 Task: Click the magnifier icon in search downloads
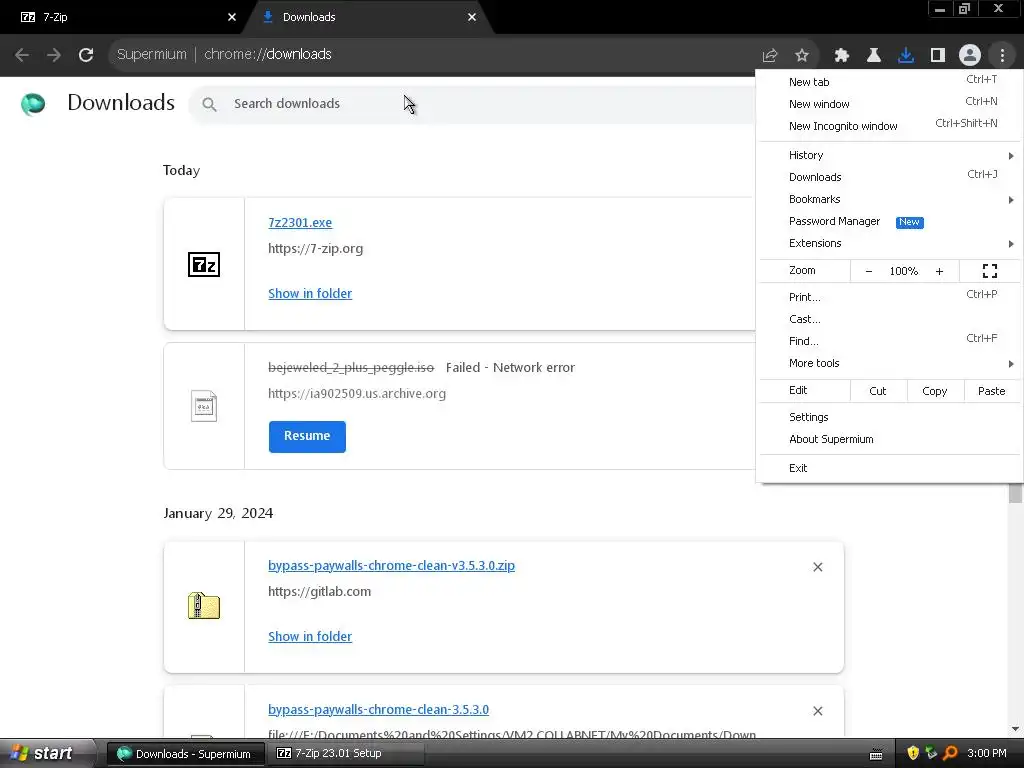point(209,104)
